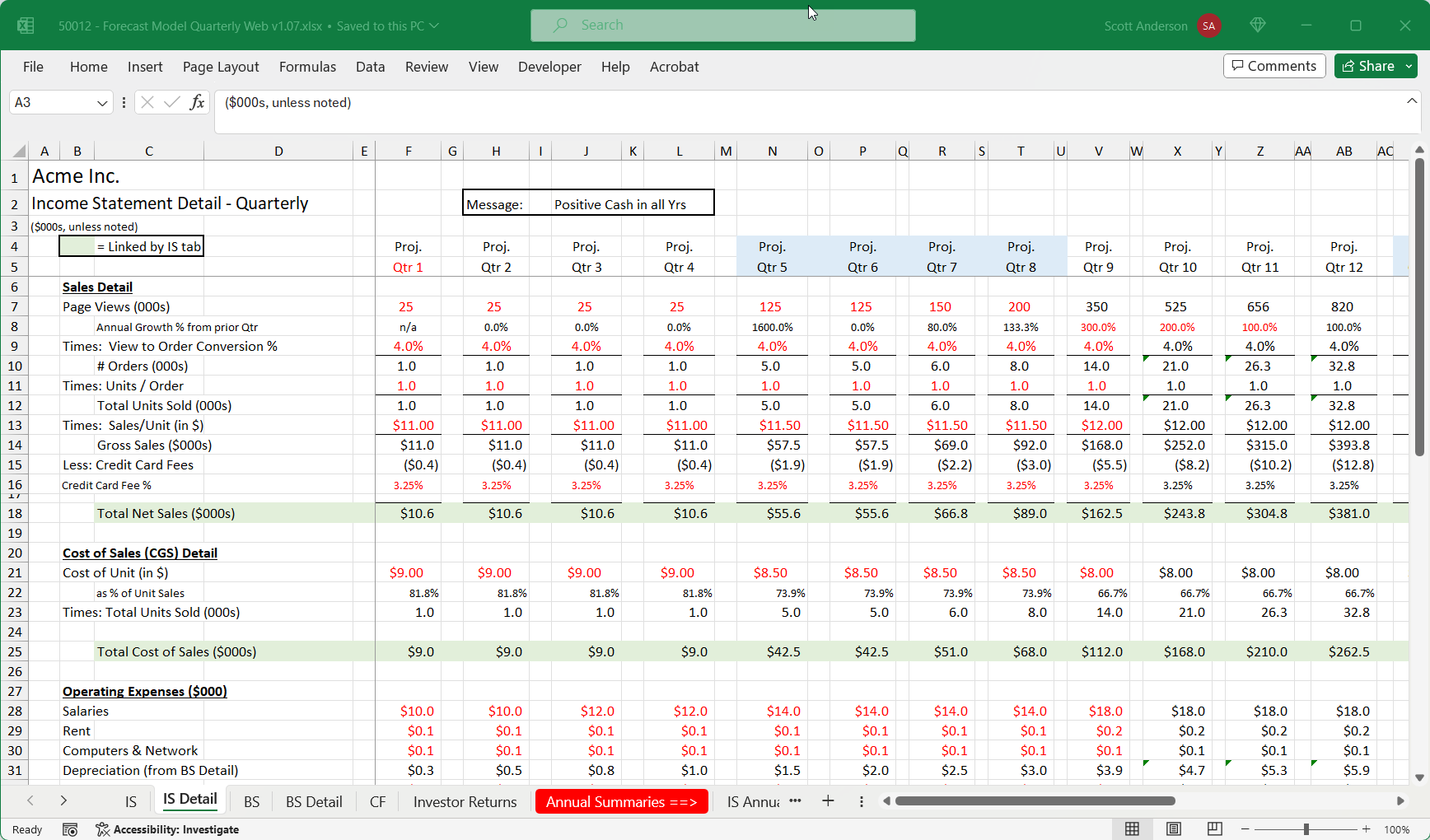The width and height of the screenshot is (1430, 840).
Task: Open the Help ribbon tab
Action: (615, 67)
